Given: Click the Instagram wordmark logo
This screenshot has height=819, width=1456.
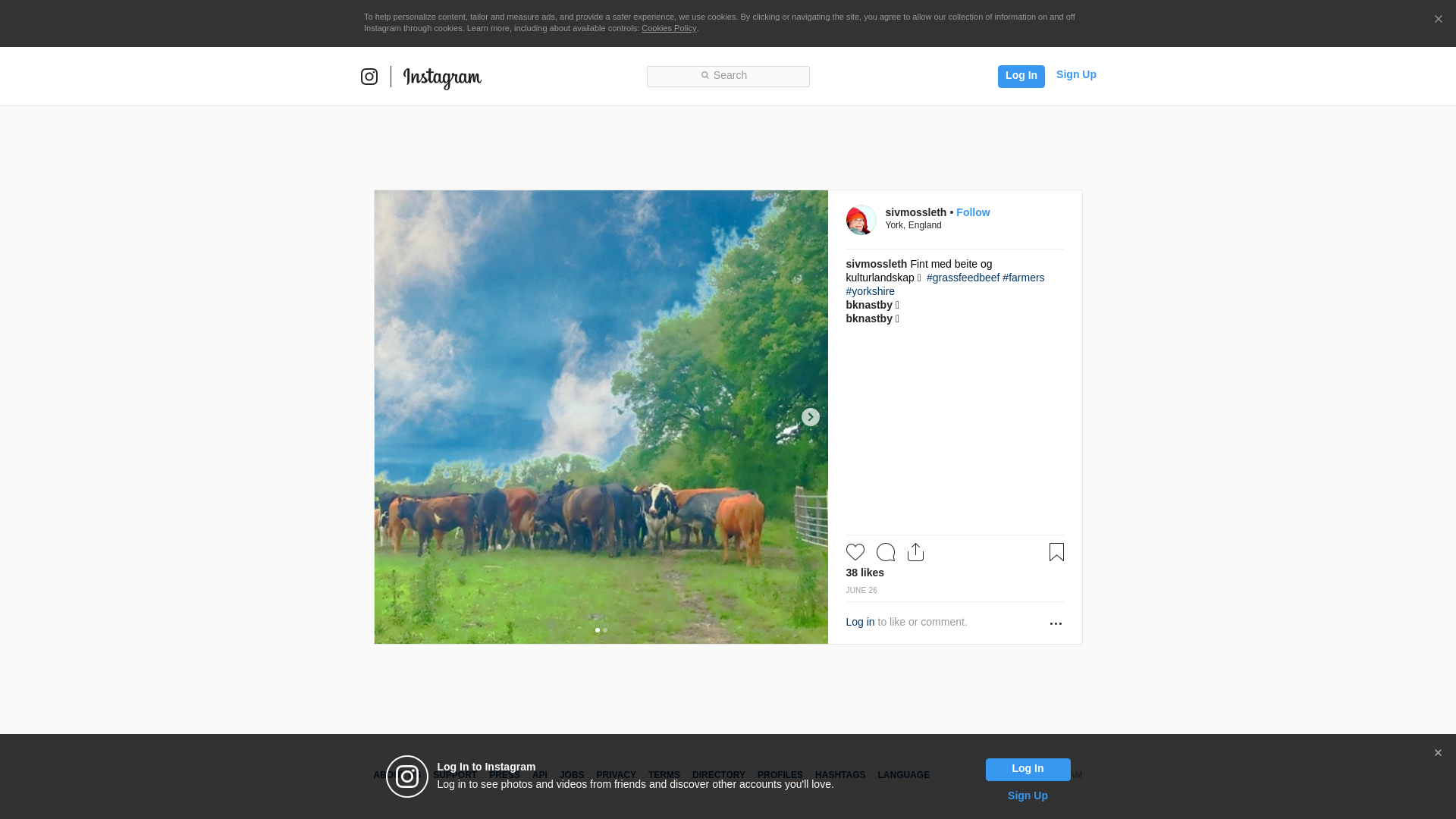Looking at the screenshot, I should pos(442,78).
